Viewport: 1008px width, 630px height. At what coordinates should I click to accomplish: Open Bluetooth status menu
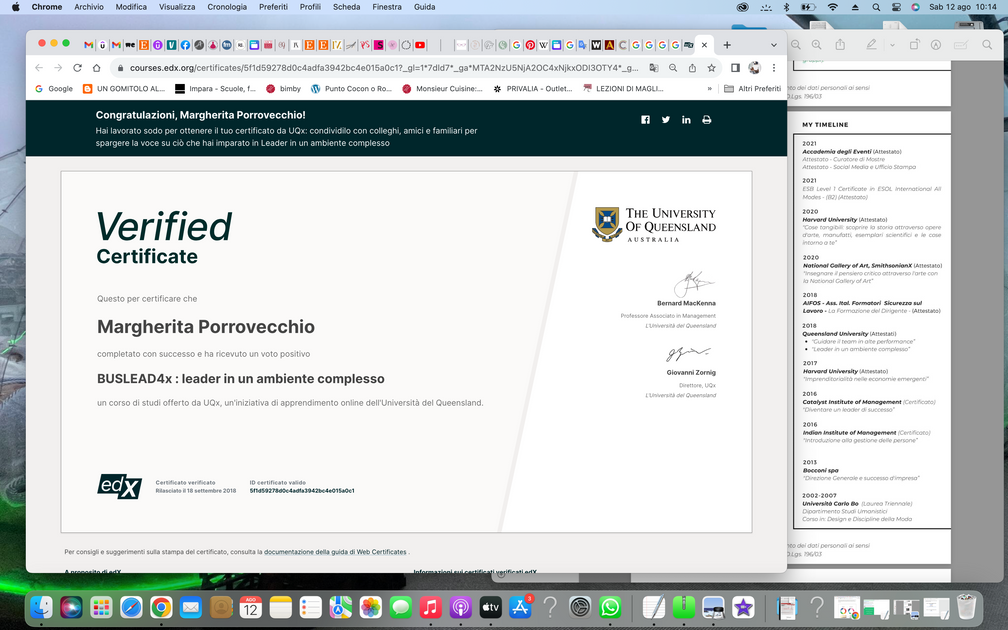point(786,7)
